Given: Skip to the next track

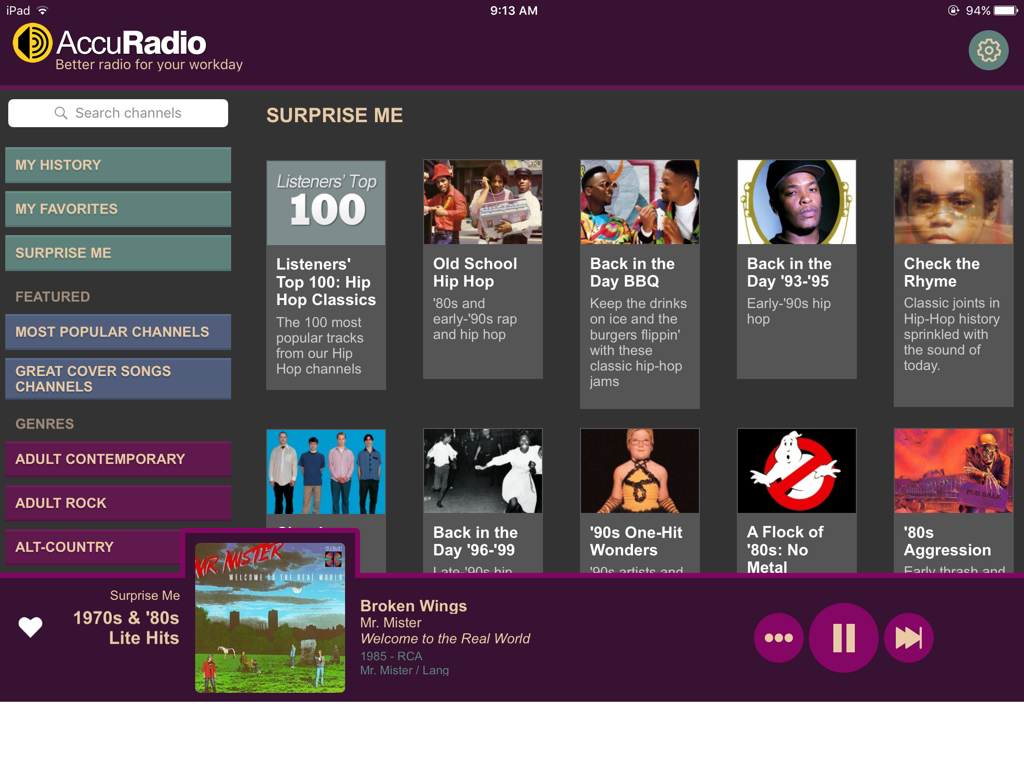Looking at the screenshot, I should pos(908,637).
